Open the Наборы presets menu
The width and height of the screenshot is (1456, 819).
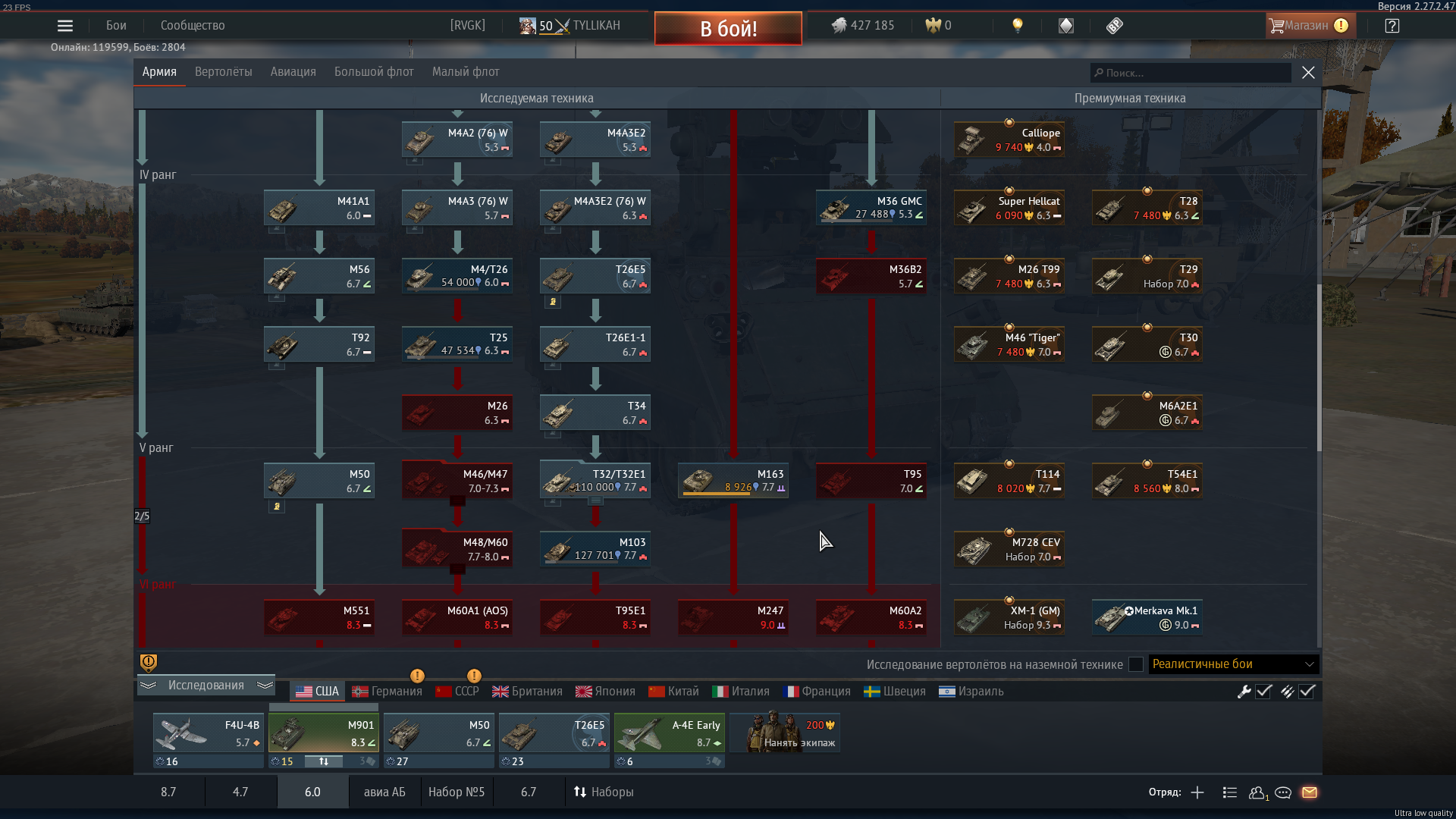point(603,792)
